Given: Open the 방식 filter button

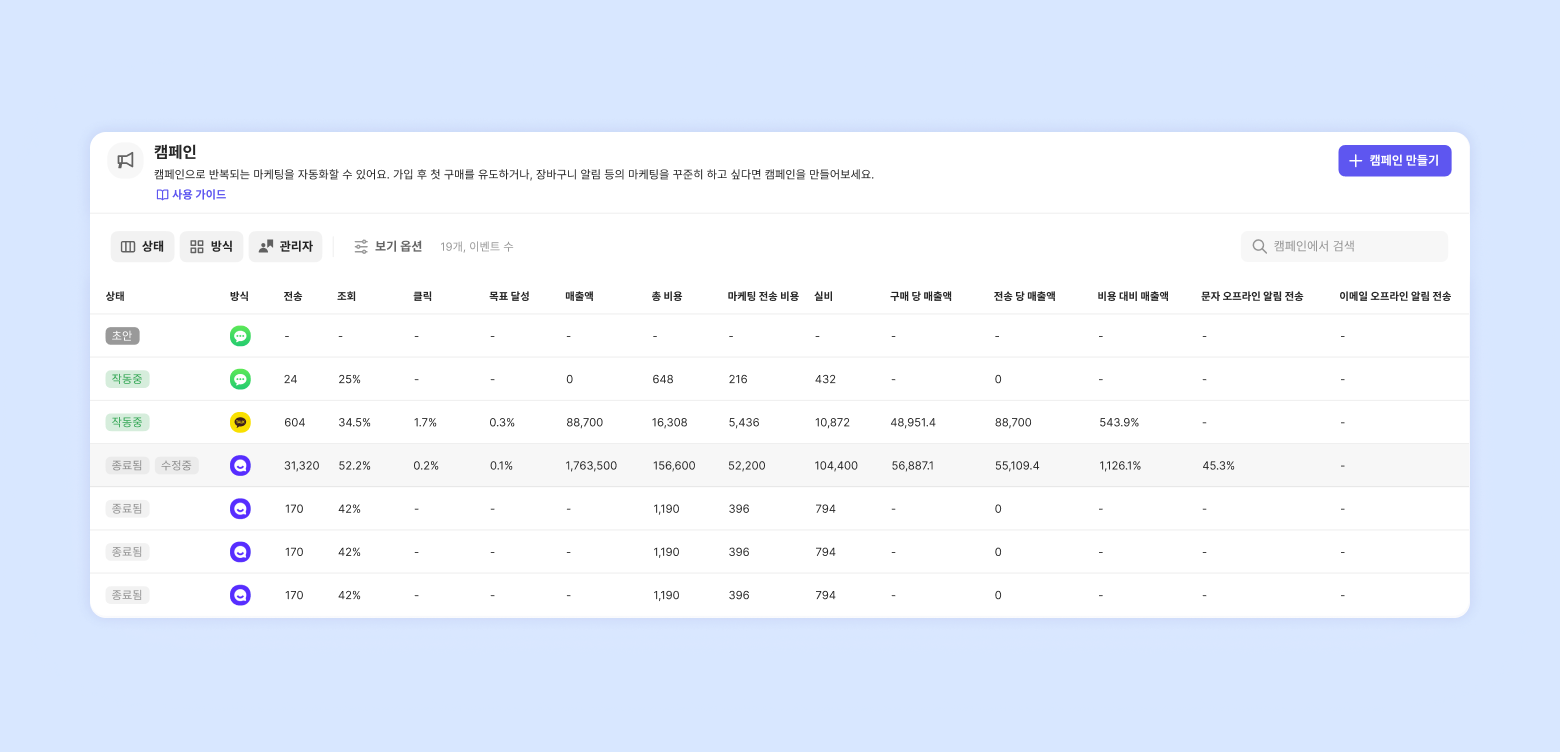Looking at the screenshot, I should pyautogui.click(x=211, y=246).
